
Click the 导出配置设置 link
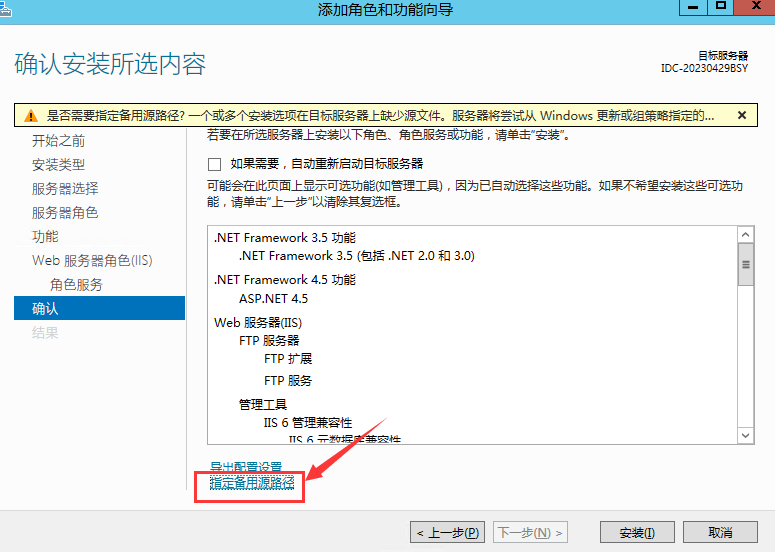246,467
